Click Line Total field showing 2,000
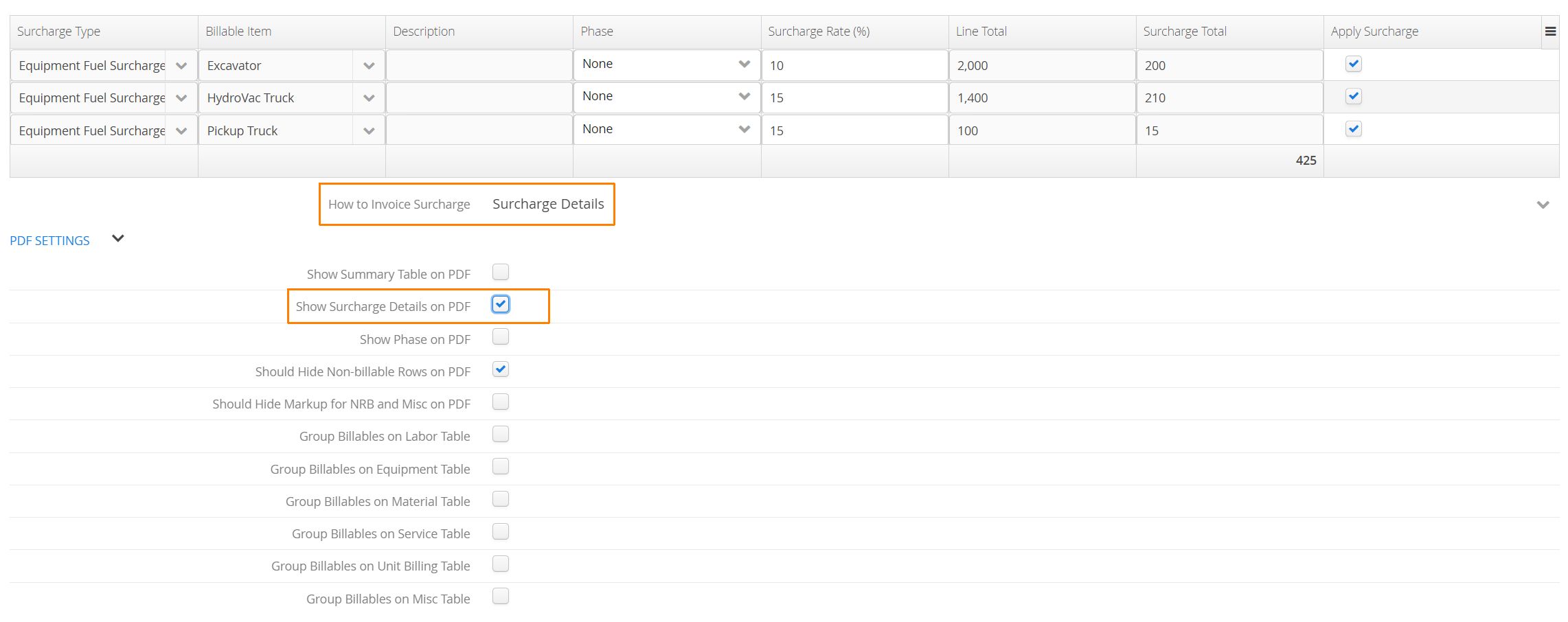Viewport: 1568px width, 622px height. click(1042, 66)
